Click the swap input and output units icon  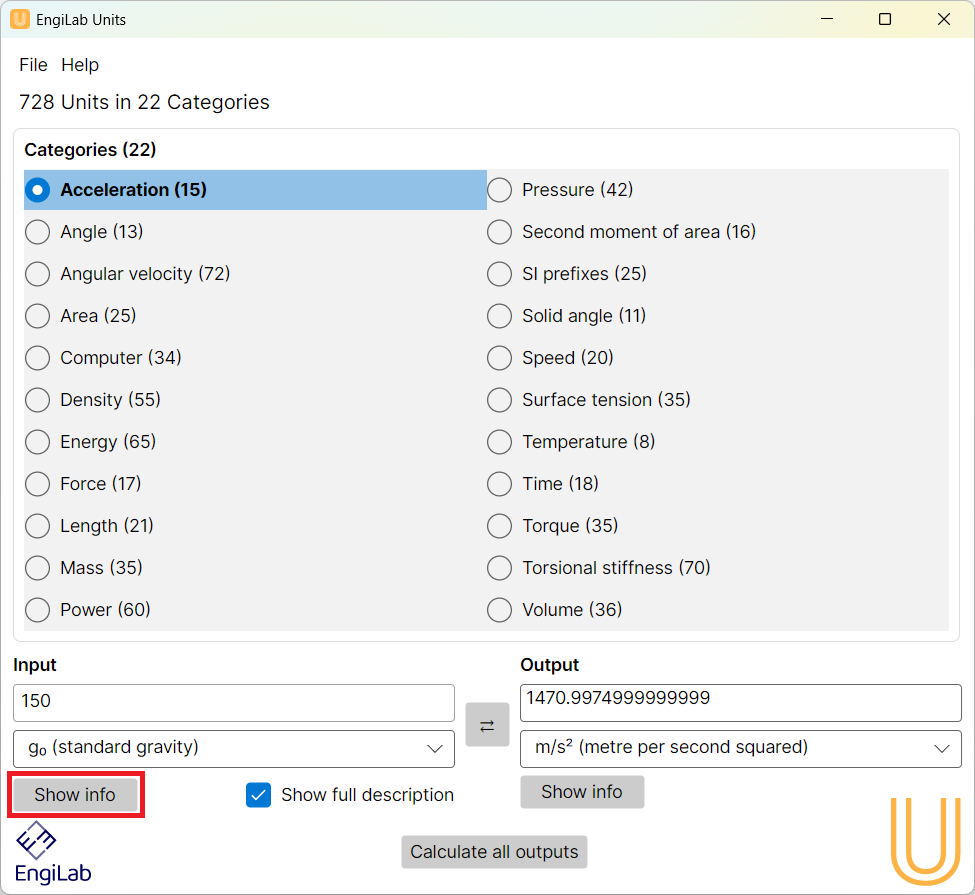(487, 725)
